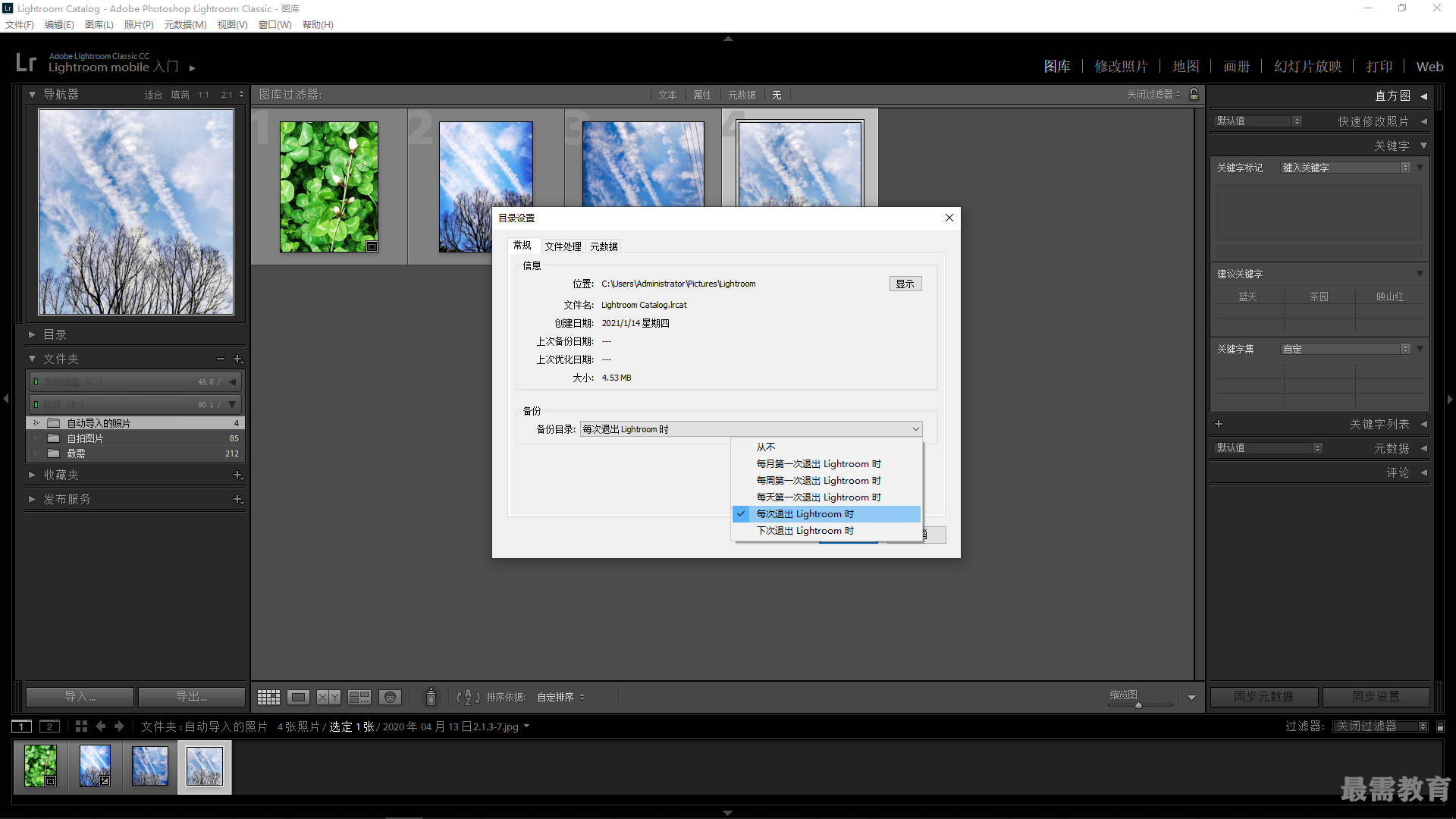Adjust the 缩览图 thumbnail size slider
Viewport: 1456px width, 819px height.
[1138, 705]
